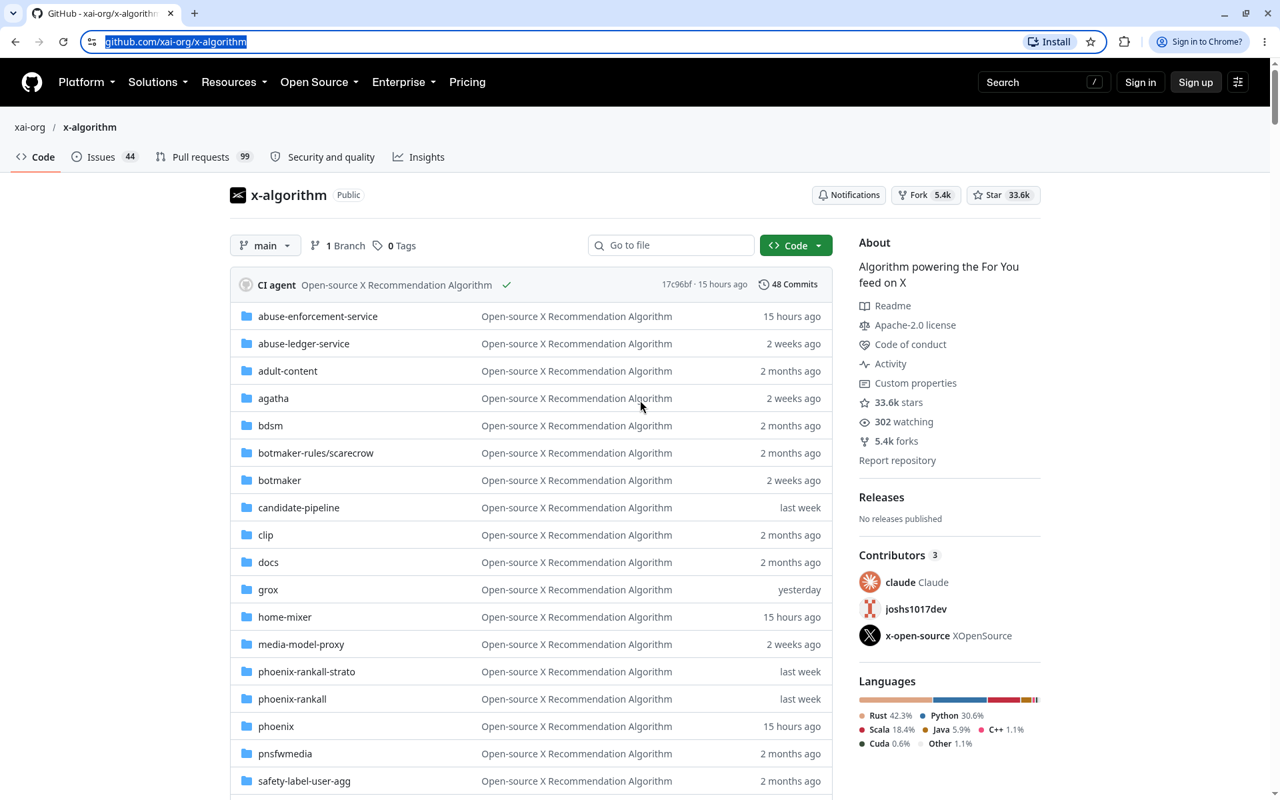
Task: Star the repository with Star button
Action: (x=1003, y=195)
